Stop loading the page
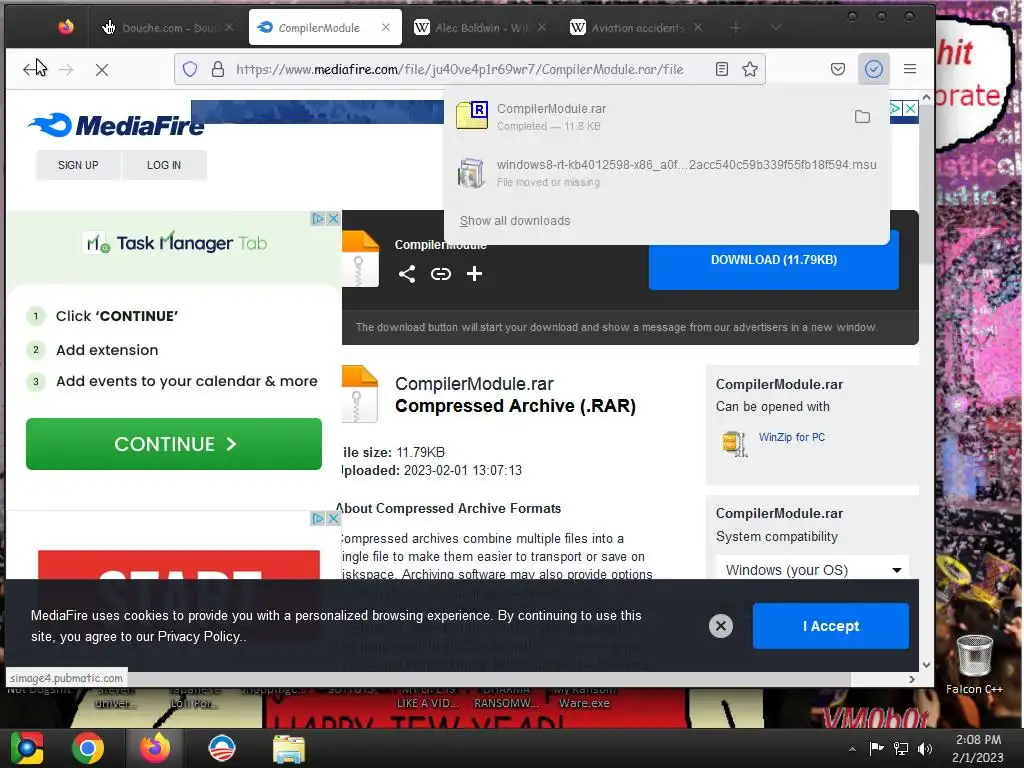 coord(102,69)
